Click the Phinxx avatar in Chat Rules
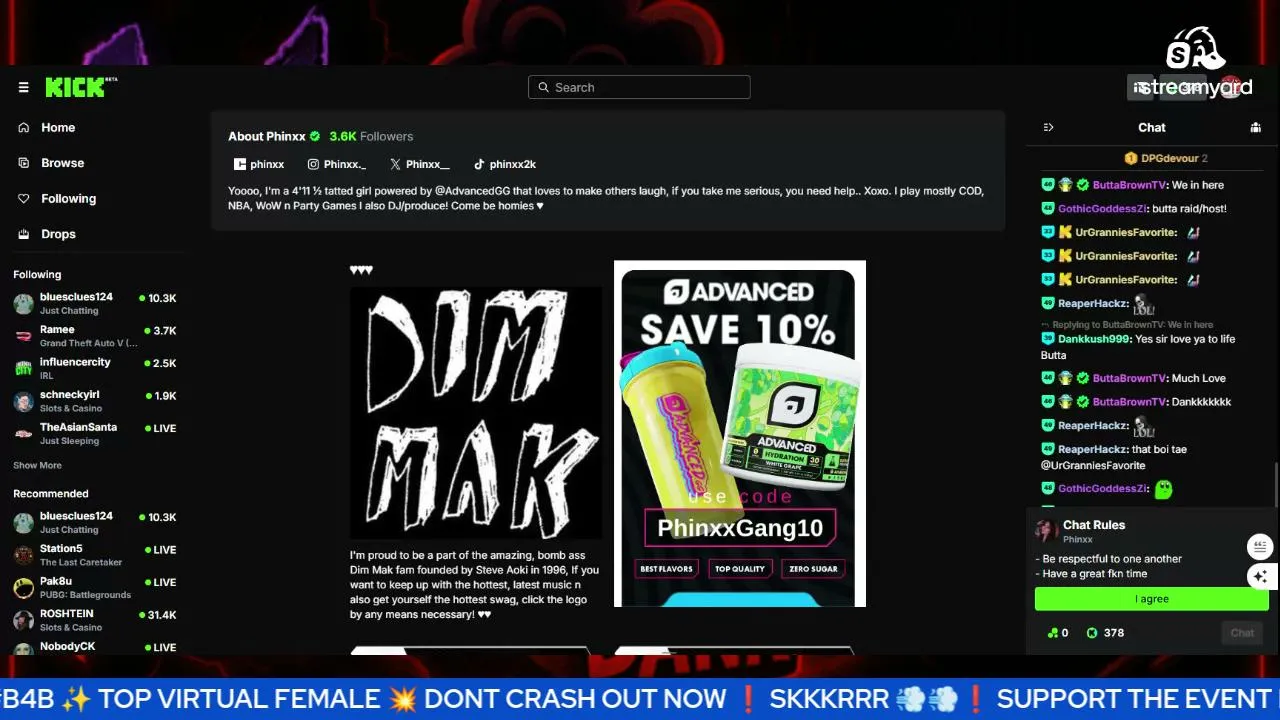This screenshot has height=720, width=1280. pyautogui.click(x=1046, y=530)
